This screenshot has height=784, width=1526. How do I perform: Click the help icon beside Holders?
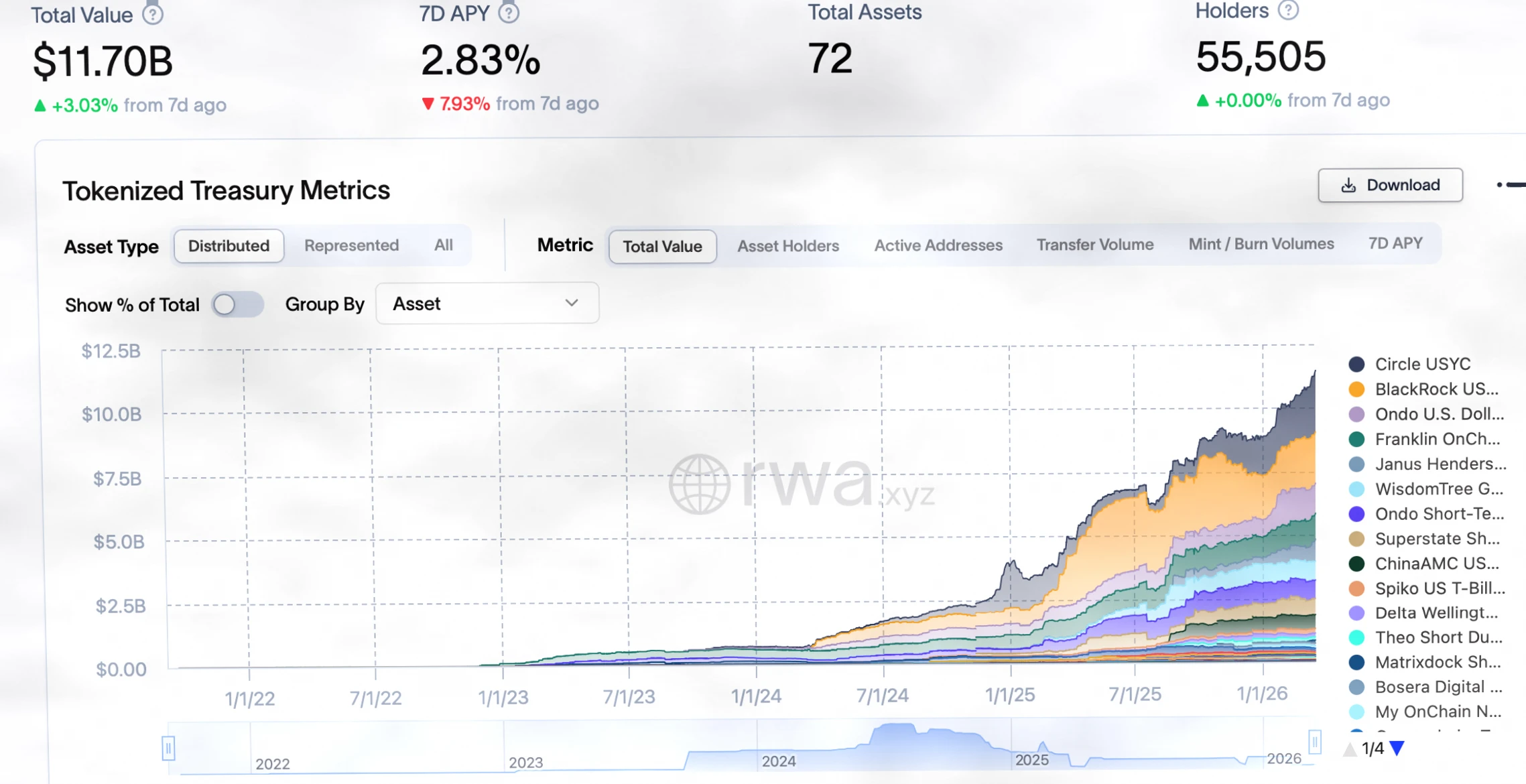point(1288,10)
